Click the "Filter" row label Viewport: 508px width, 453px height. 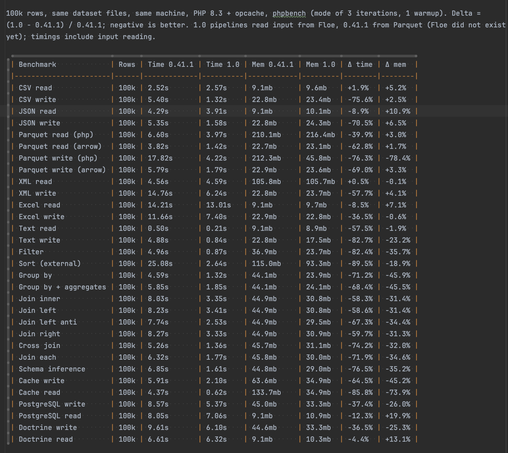(x=31, y=252)
